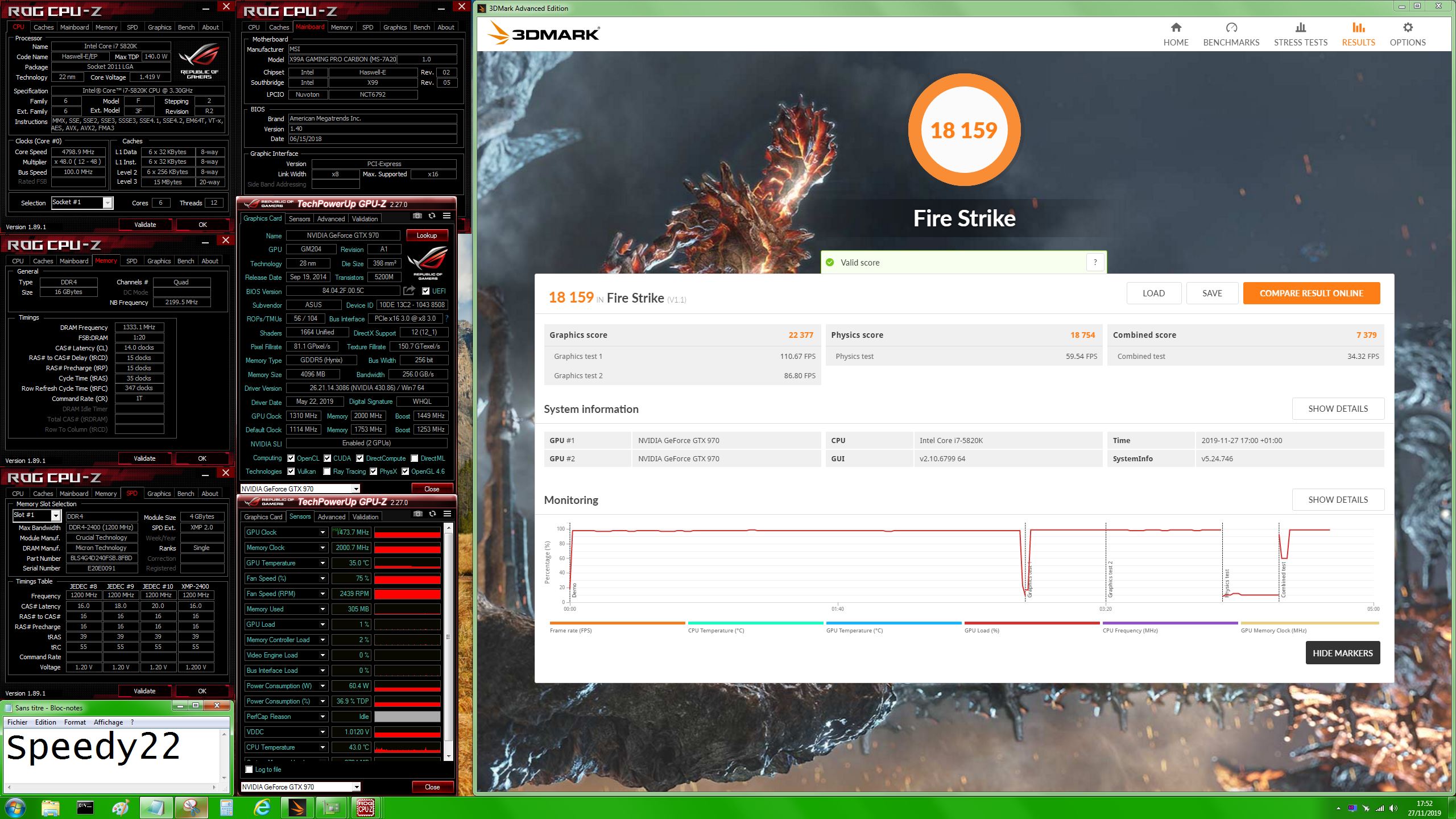1456x819 pixels.
Task: Open Snipping Tool taskbar icon
Action: point(191,808)
